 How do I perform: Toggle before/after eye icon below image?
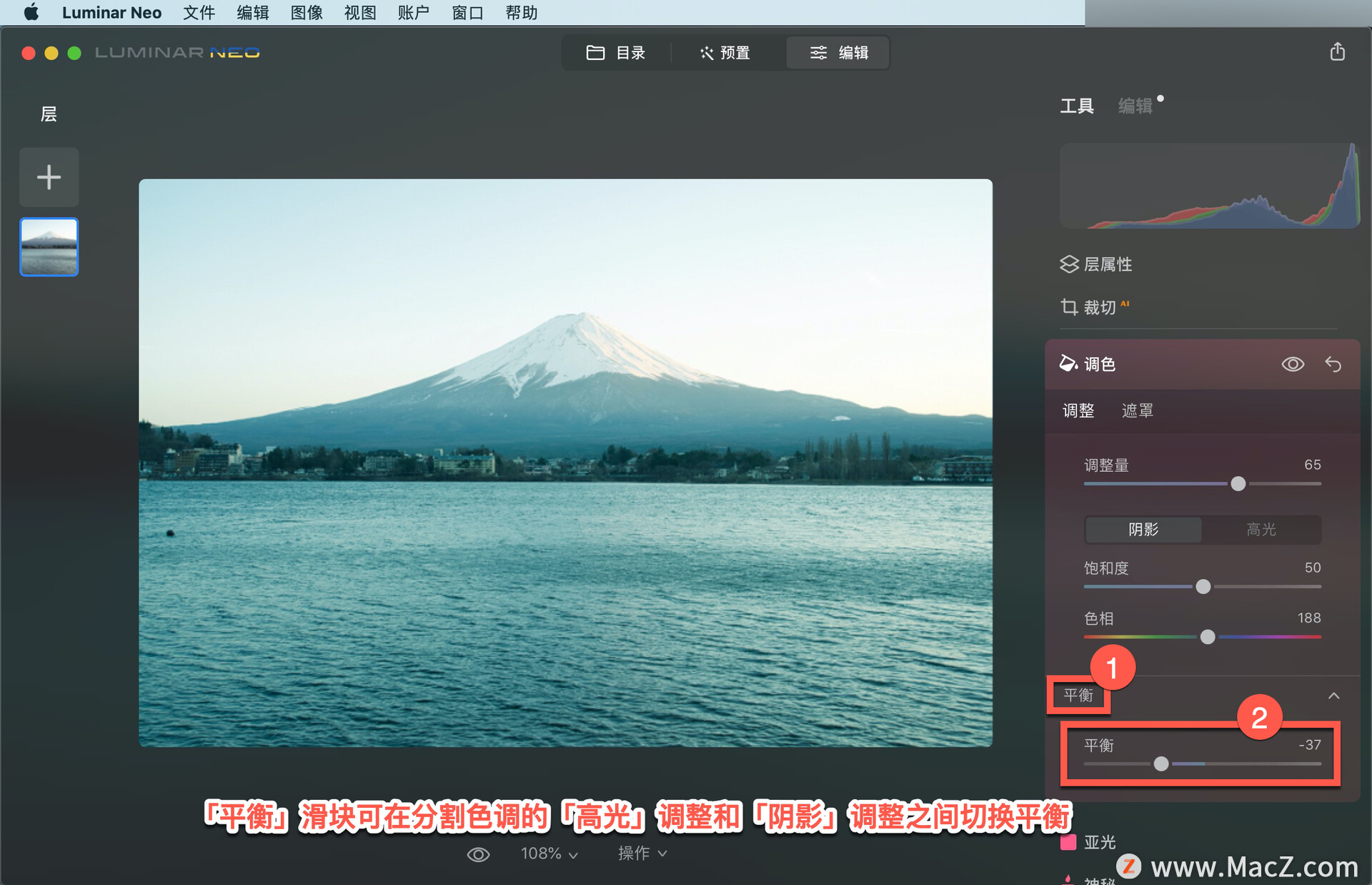point(478,854)
